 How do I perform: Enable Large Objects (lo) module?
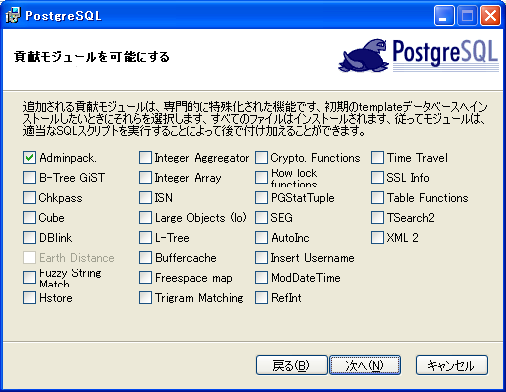pos(145,218)
